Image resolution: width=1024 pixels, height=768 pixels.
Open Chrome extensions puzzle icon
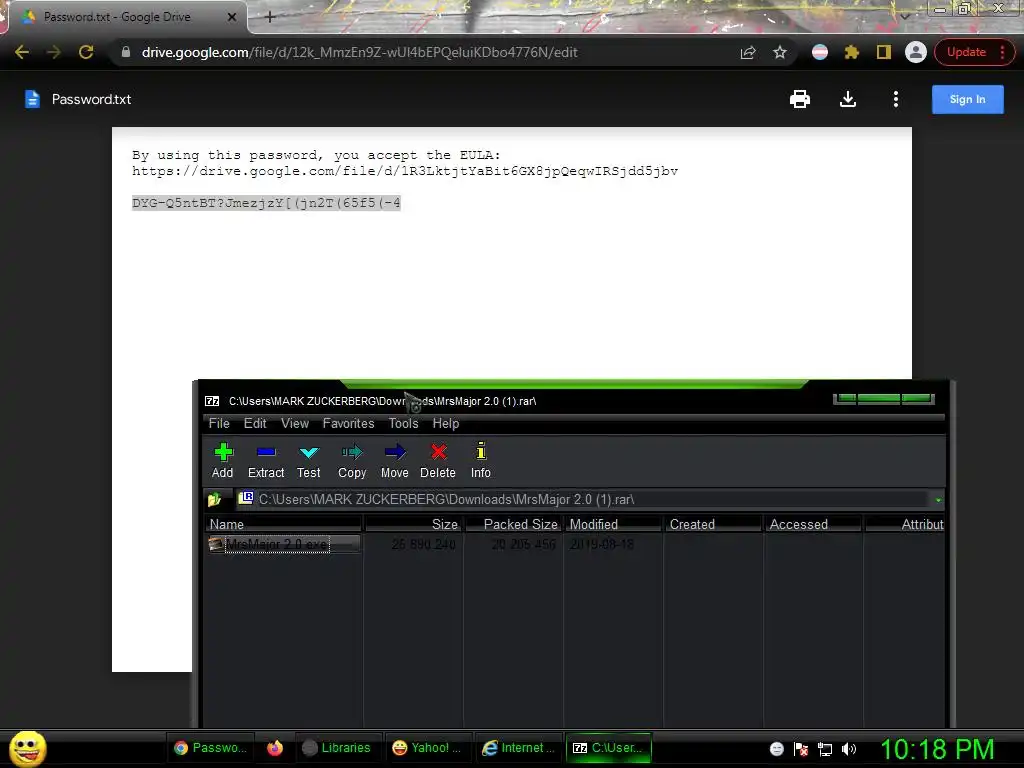click(852, 52)
